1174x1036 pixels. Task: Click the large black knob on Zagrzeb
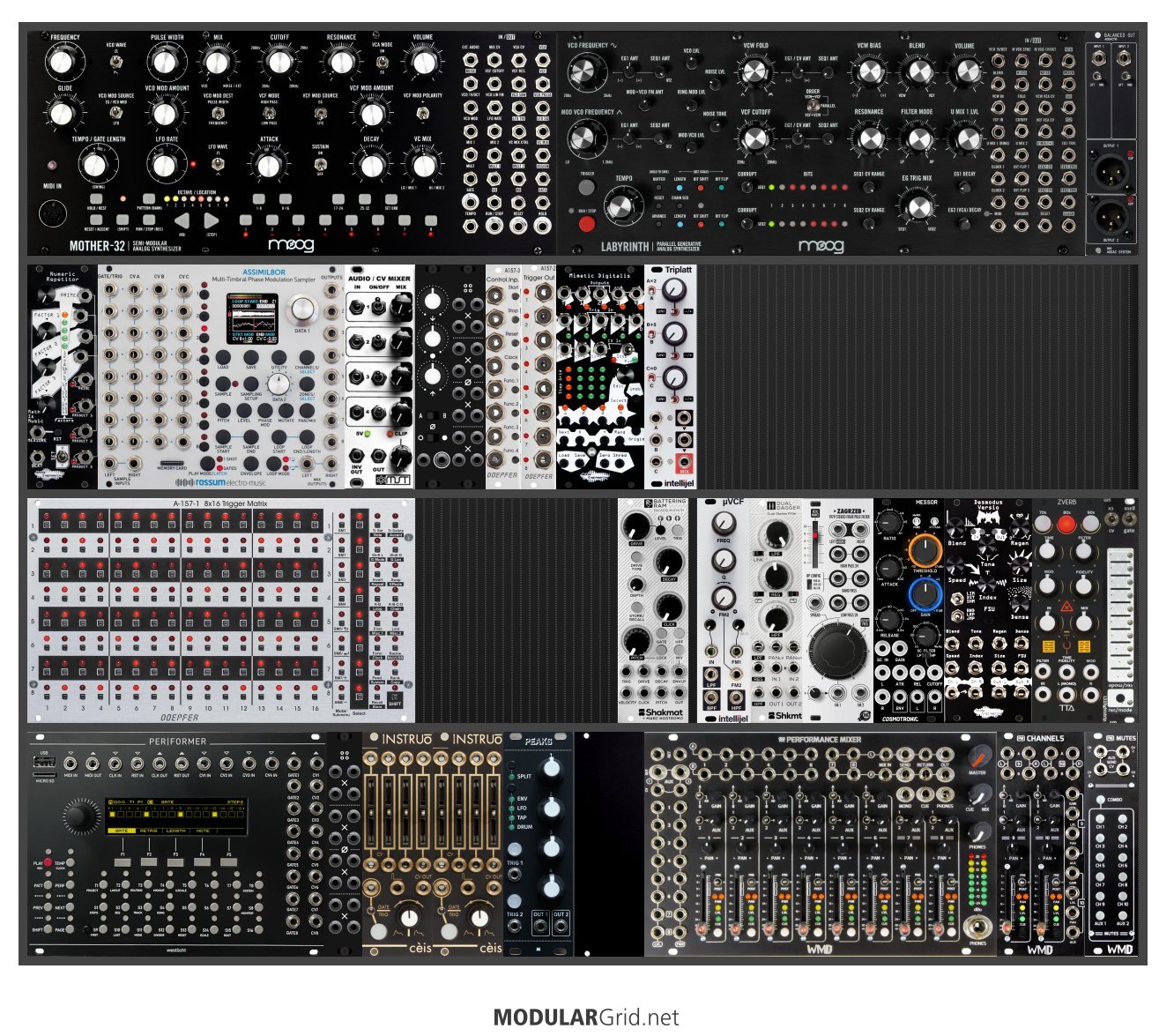point(837,651)
